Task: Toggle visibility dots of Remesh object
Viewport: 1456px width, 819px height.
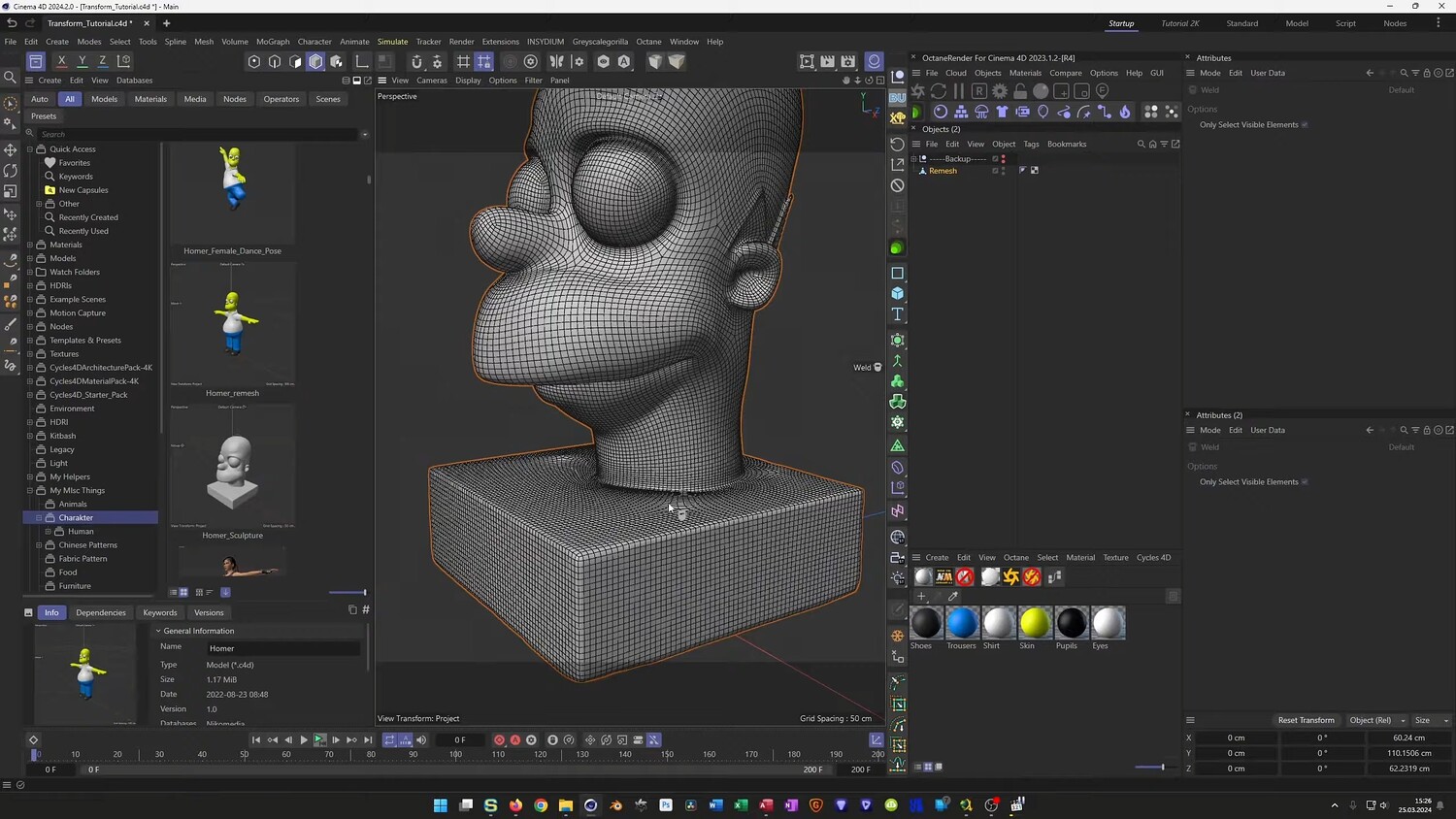Action: click(1004, 171)
